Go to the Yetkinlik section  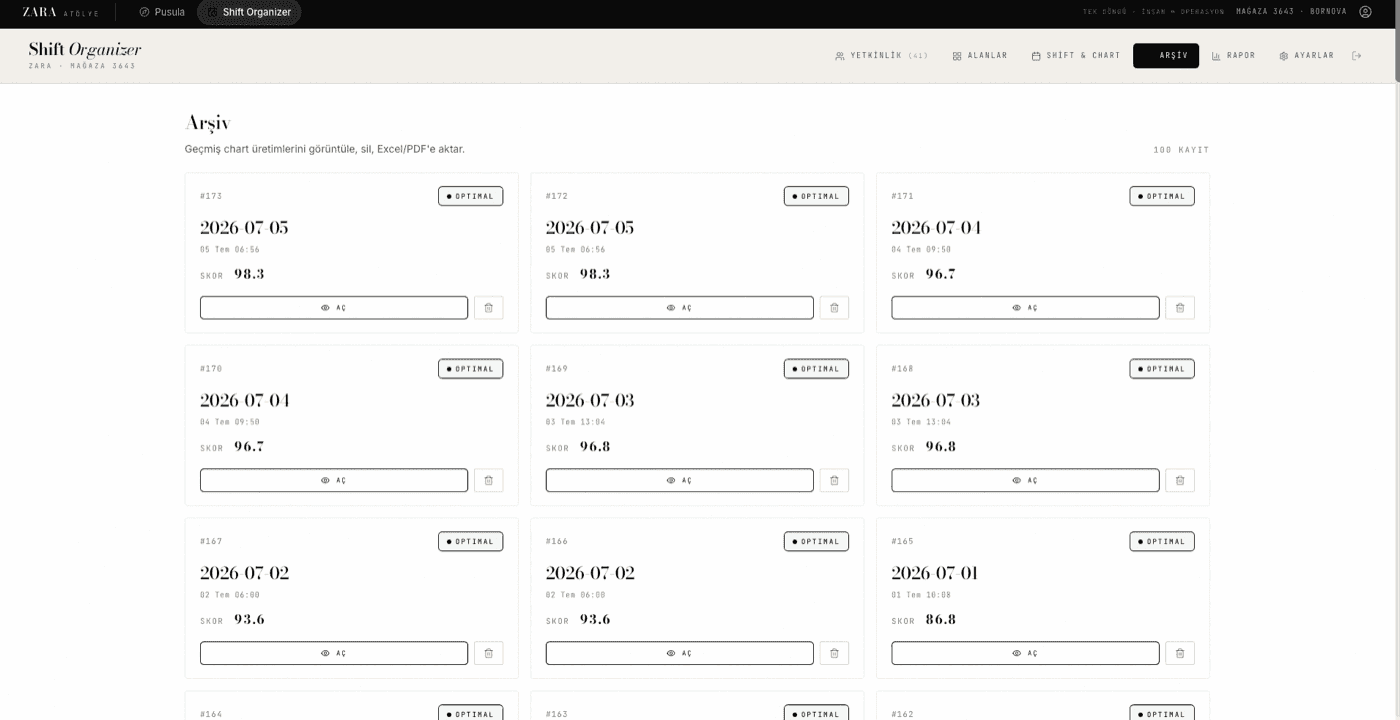pos(881,56)
